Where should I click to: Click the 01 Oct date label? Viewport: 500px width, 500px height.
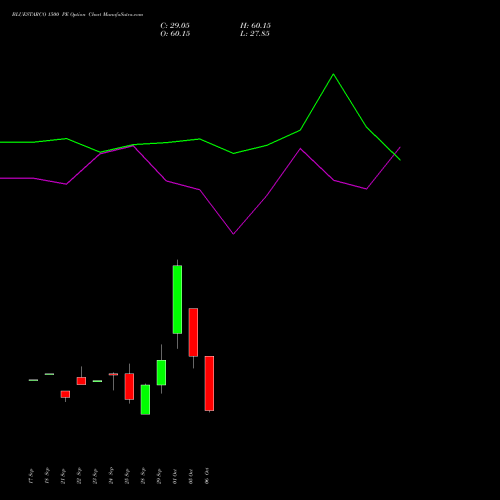pyautogui.click(x=175, y=476)
